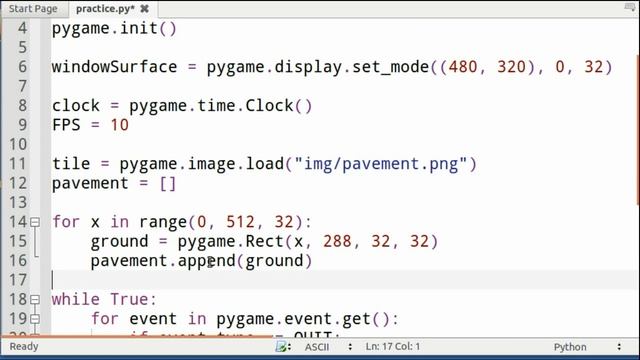
Task: Click the tab list icon at top right
Action: (x=629, y=7)
